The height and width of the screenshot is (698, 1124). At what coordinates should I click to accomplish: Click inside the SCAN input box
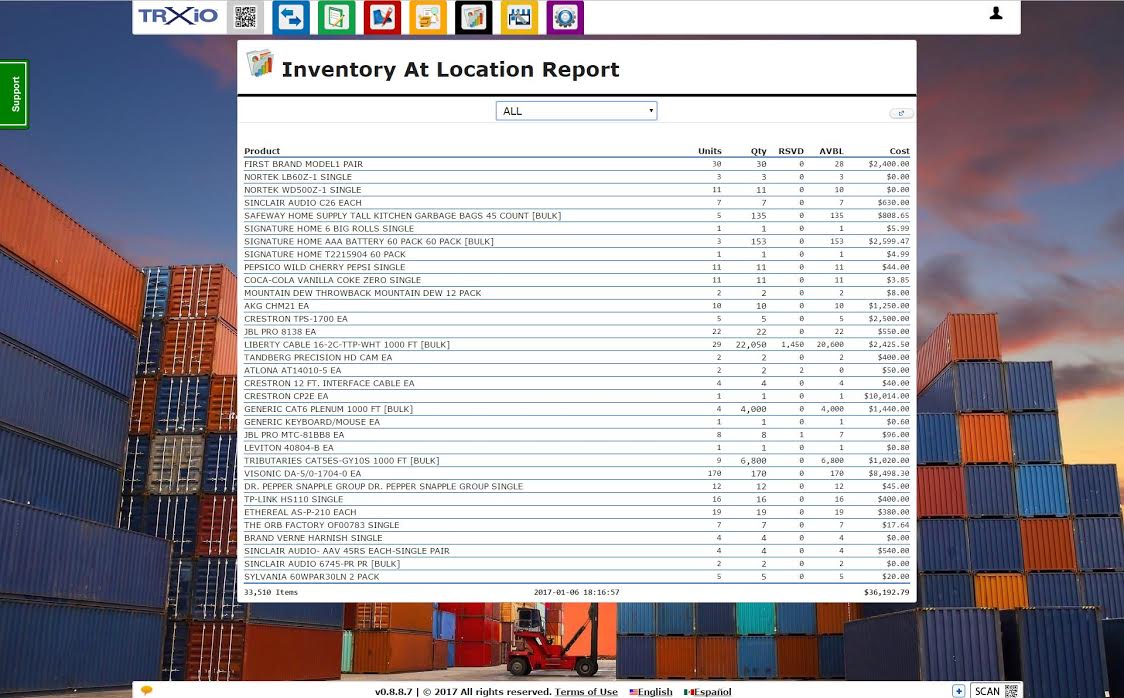tap(986, 691)
